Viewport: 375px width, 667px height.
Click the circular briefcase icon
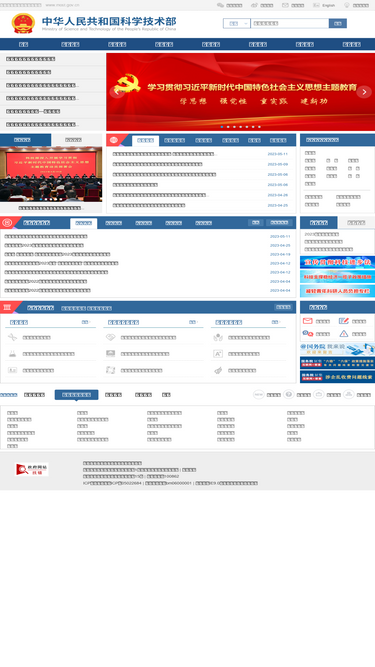(319, 394)
